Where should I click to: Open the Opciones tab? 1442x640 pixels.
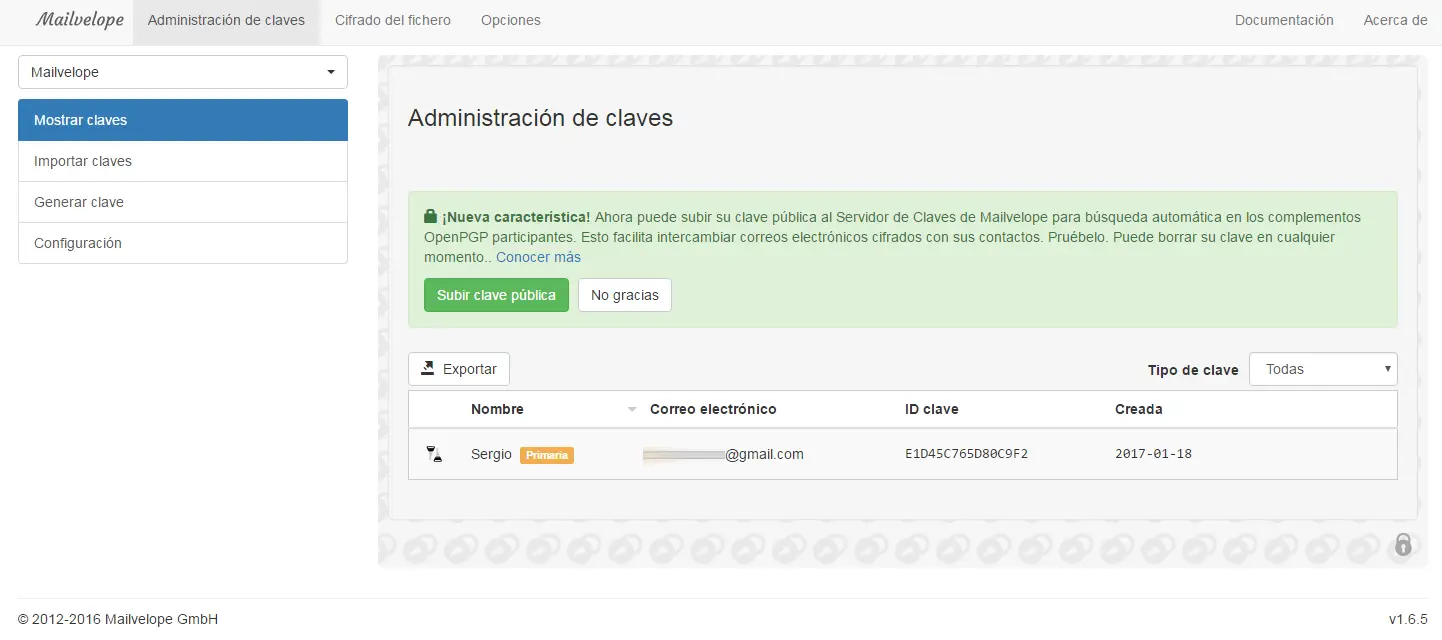511,20
